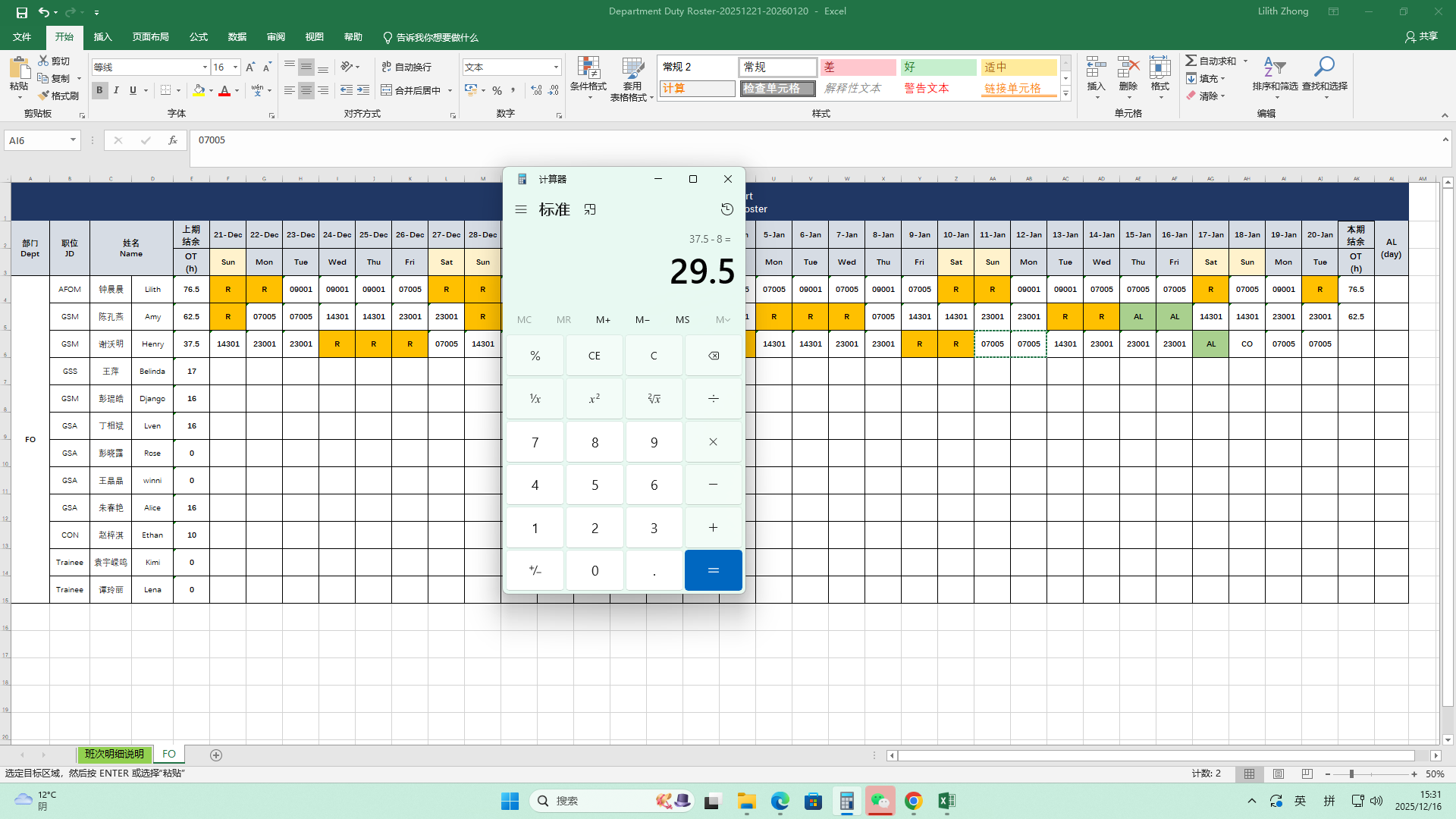The image size is (1456, 819).
Task: Click the calculator backspace key icon
Action: pos(713,356)
